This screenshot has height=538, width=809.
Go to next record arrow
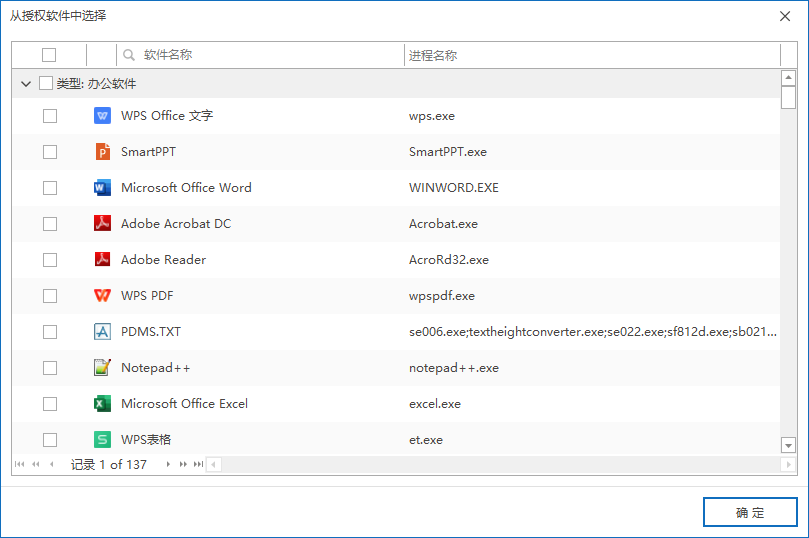168,464
